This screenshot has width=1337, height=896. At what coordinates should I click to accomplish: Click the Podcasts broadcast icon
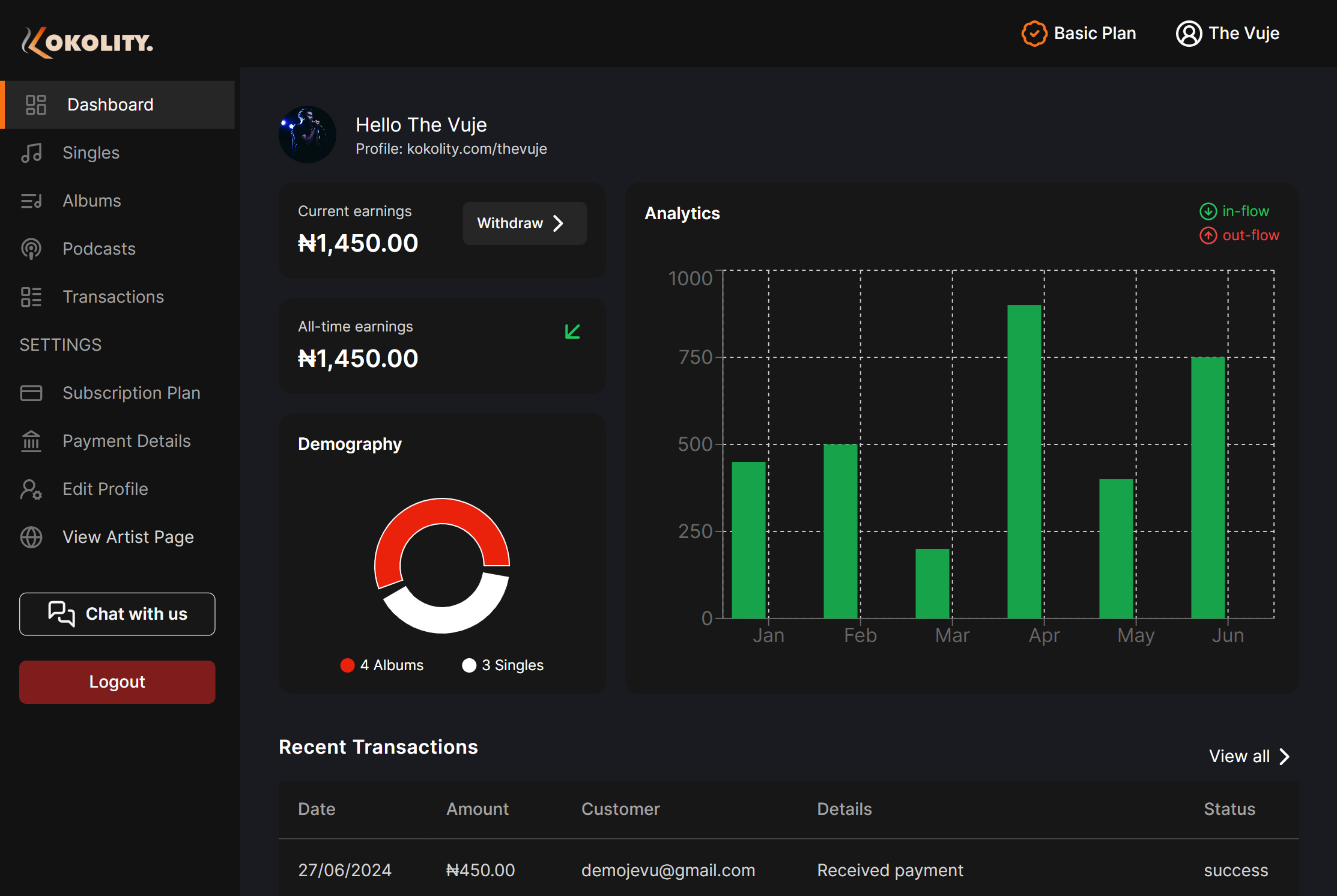pyautogui.click(x=31, y=249)
